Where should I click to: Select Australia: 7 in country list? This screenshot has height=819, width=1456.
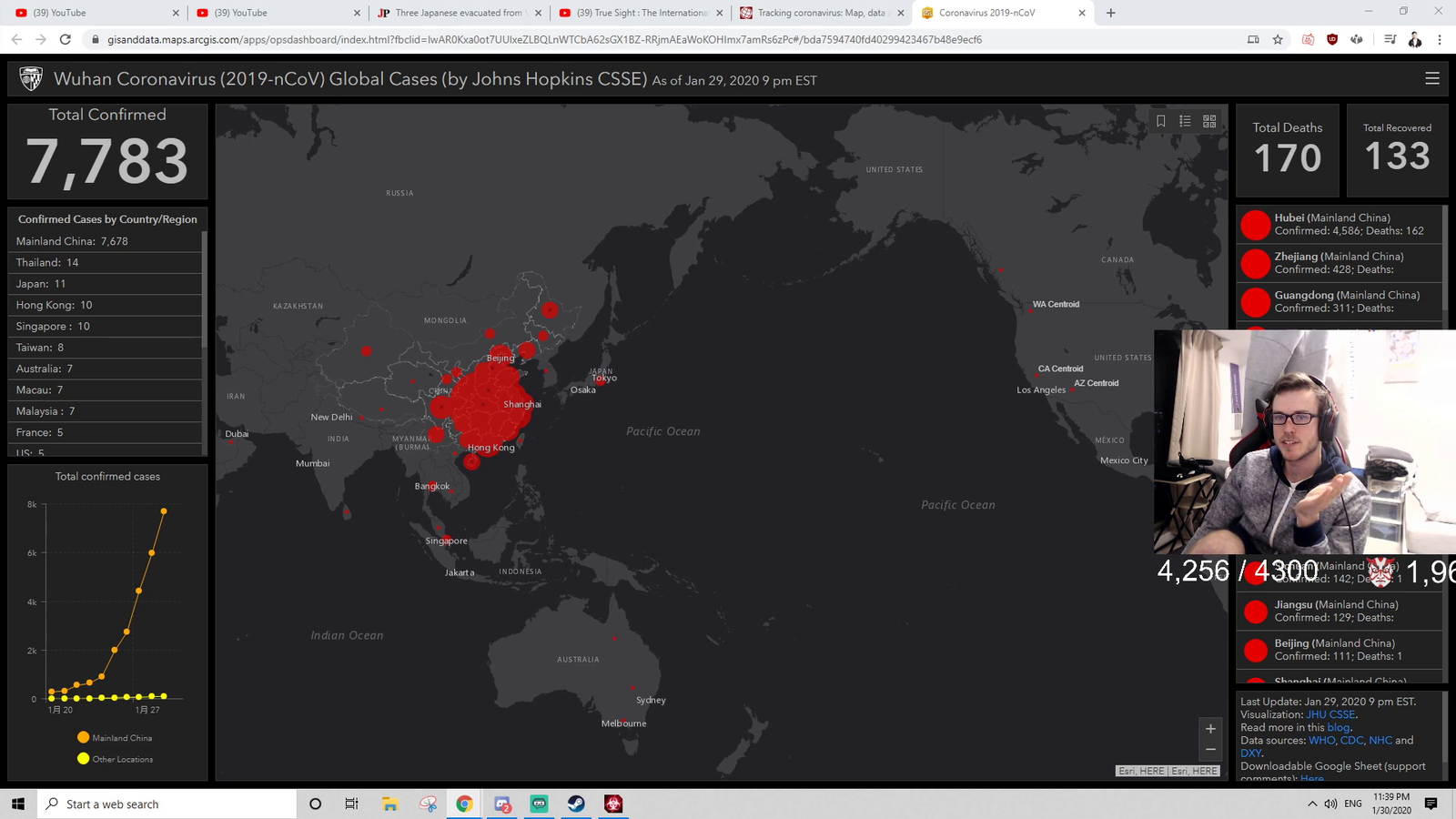tap(105, 369)
